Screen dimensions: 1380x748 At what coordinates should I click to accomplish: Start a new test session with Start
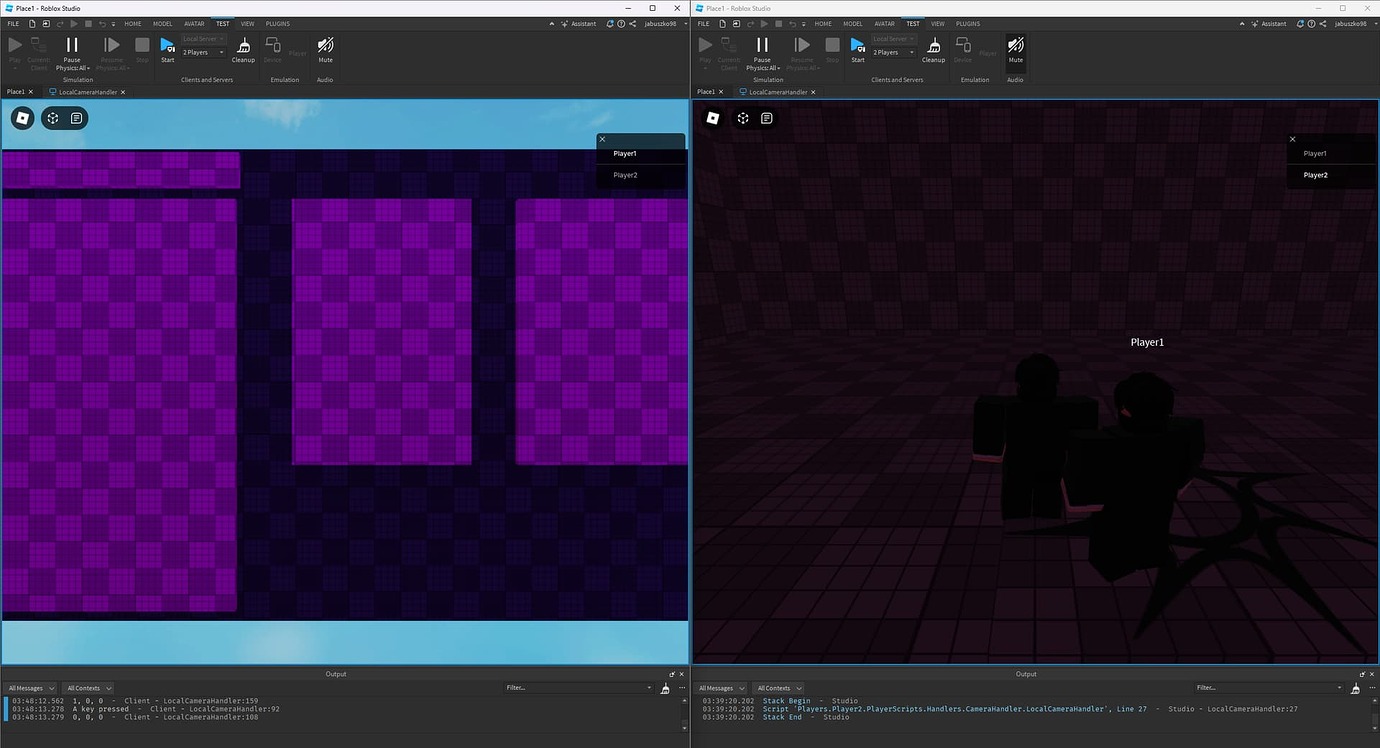click(x=167, y=48)
